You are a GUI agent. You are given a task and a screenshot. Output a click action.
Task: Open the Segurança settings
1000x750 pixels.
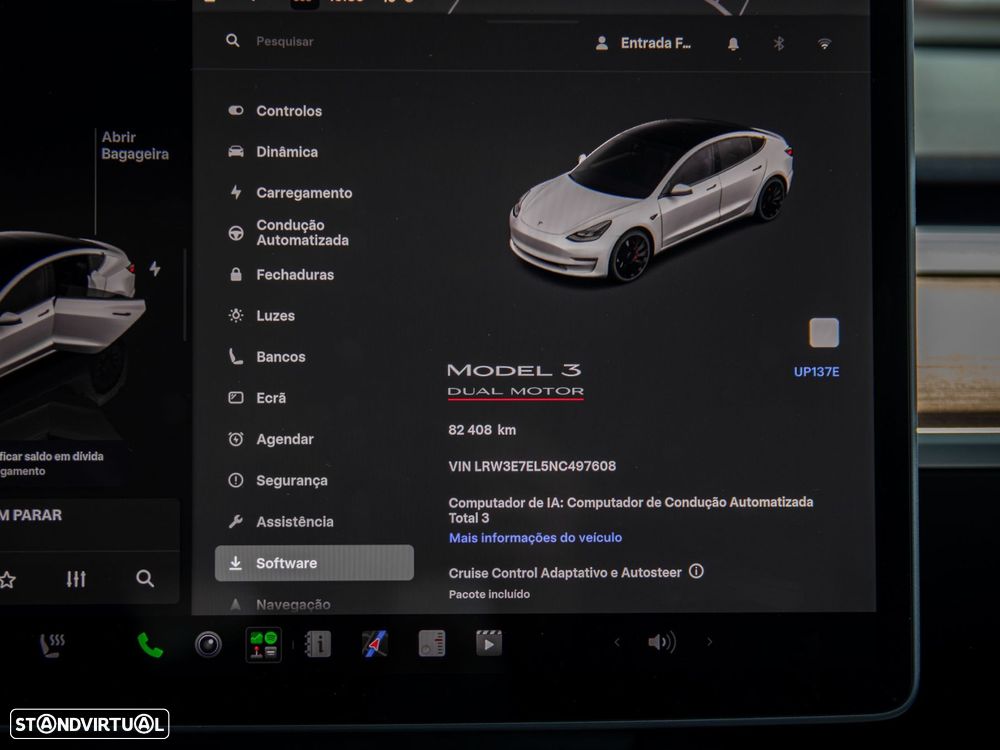click(x=277, y=480)
